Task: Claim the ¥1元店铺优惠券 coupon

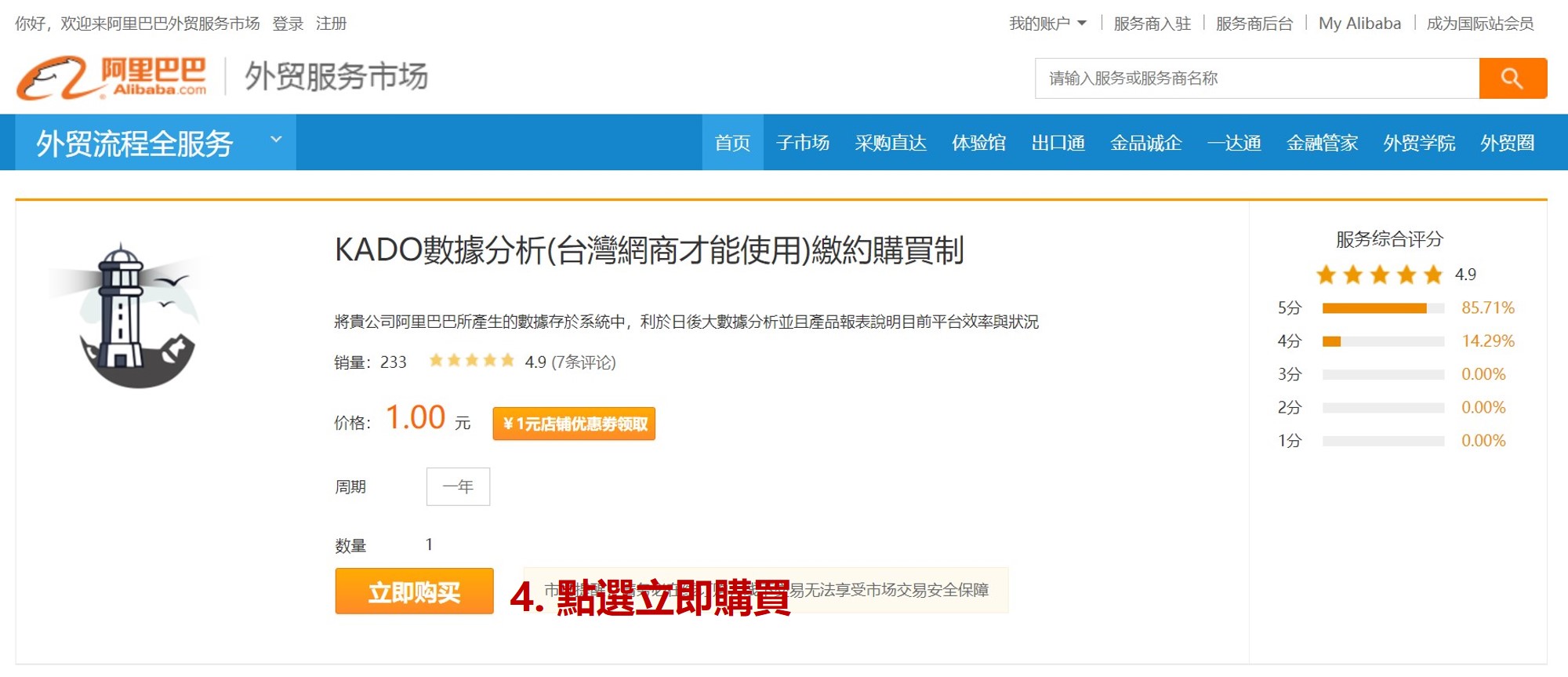Action: pyautogui.click(x=574, y=424)
